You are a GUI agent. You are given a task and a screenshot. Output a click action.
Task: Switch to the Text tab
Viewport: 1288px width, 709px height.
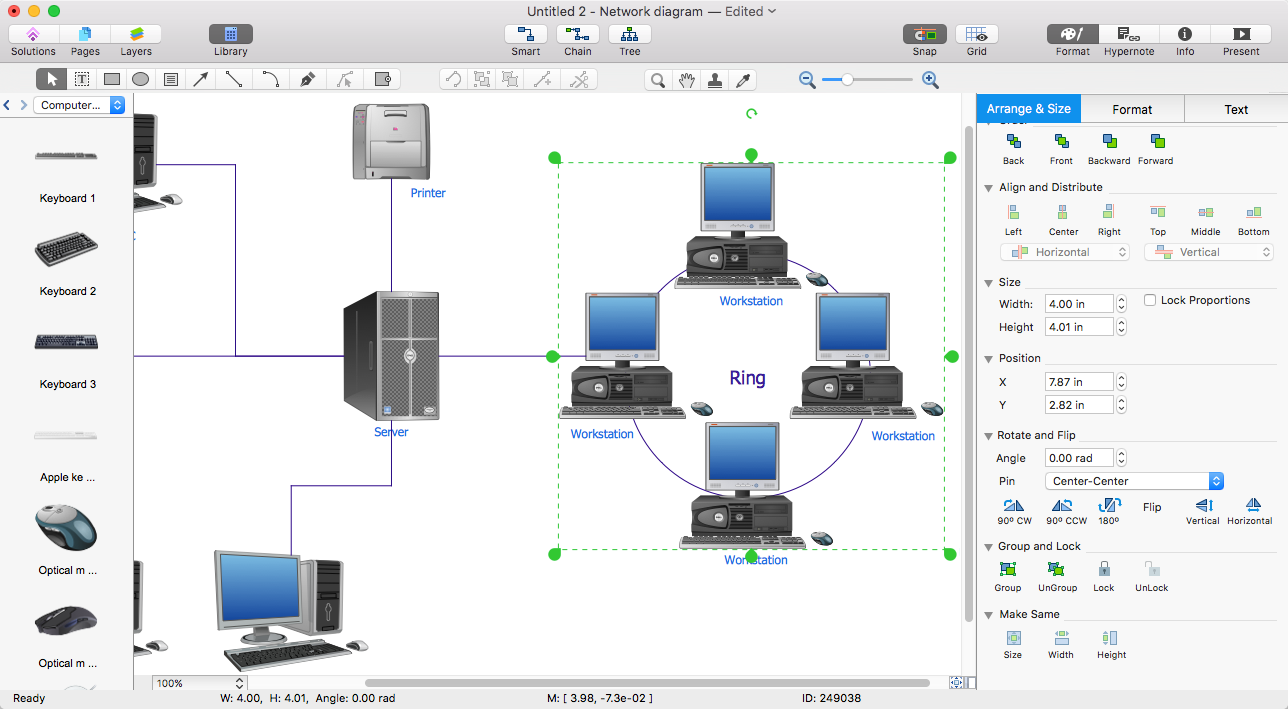(x=1236, y=109)
